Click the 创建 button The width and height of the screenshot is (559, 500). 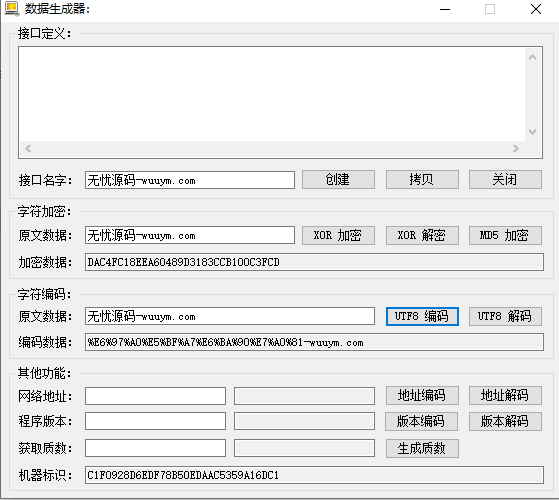point(338,179)
